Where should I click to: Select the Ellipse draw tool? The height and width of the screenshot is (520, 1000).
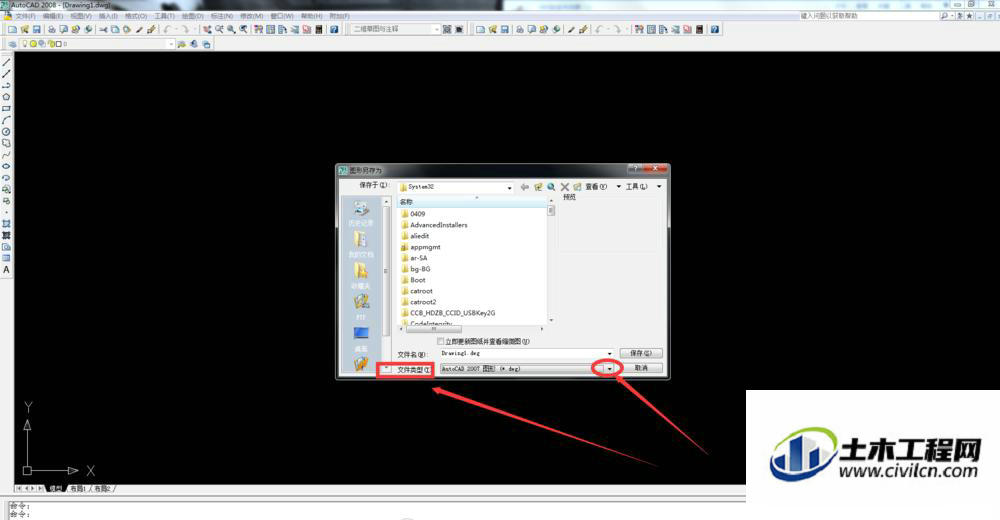6,166
